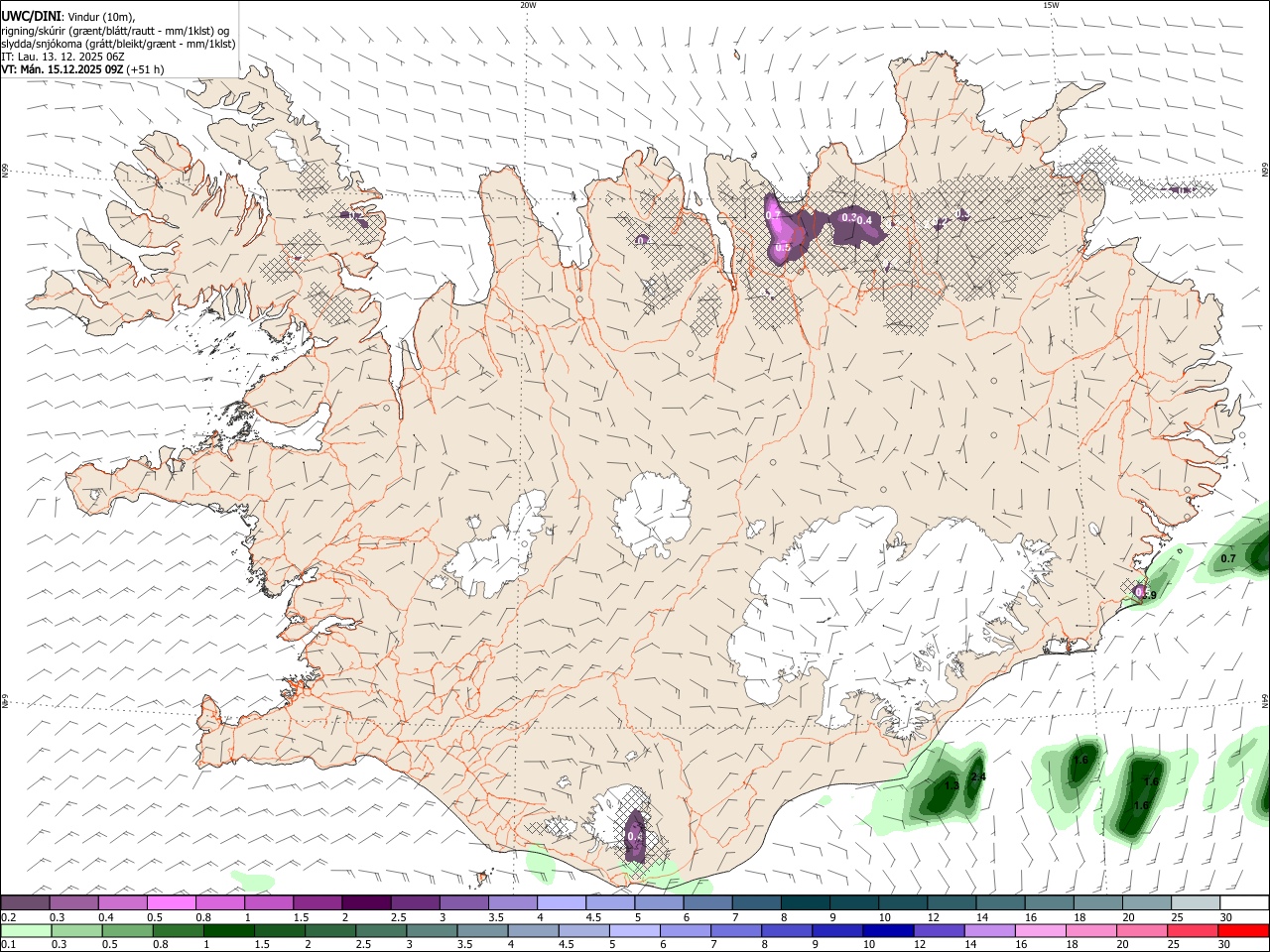
Task: Select the slate blue 7 swatch in upper legend
Action: click(755, 903)
